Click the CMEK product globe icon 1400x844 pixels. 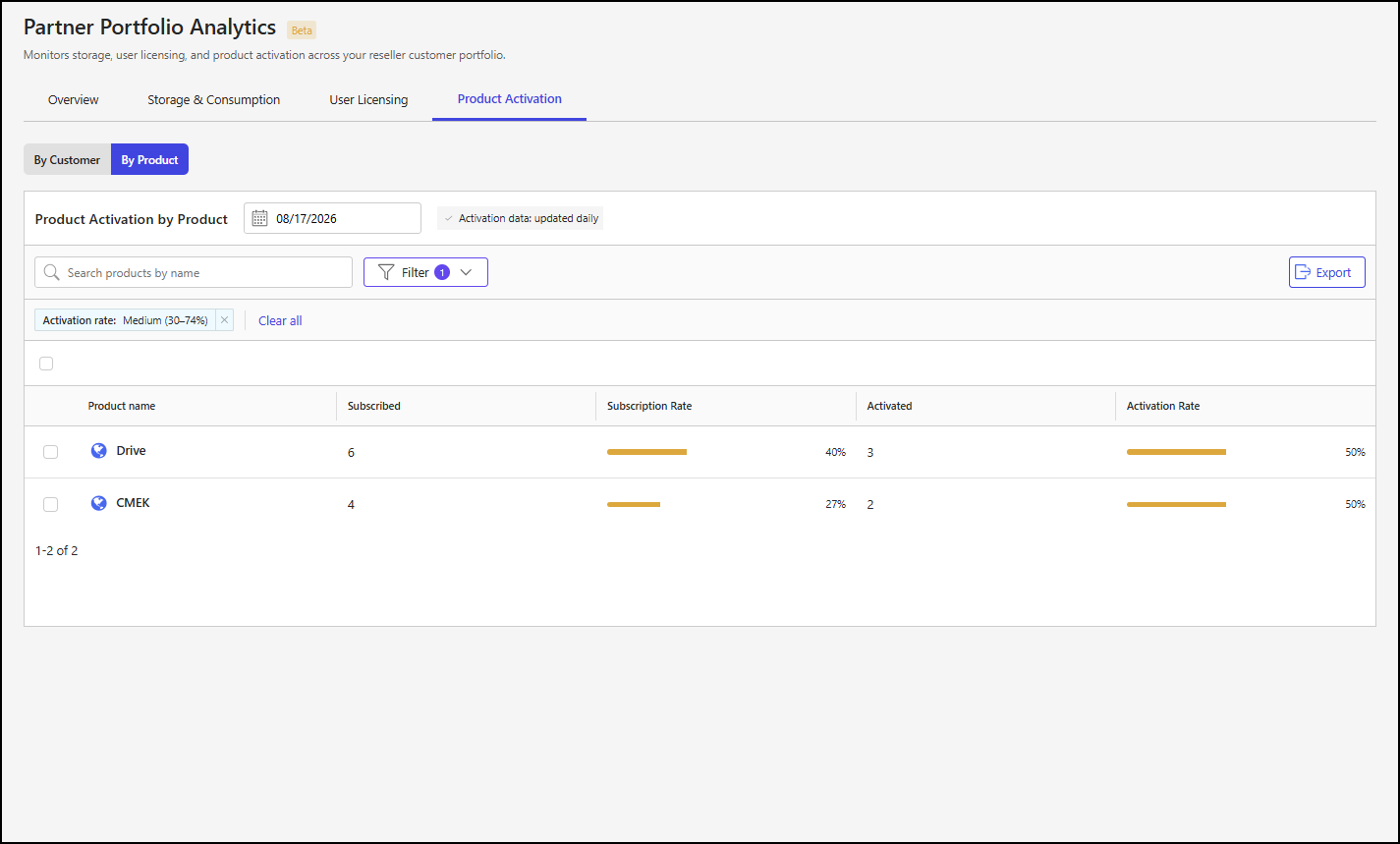point(98,503)
